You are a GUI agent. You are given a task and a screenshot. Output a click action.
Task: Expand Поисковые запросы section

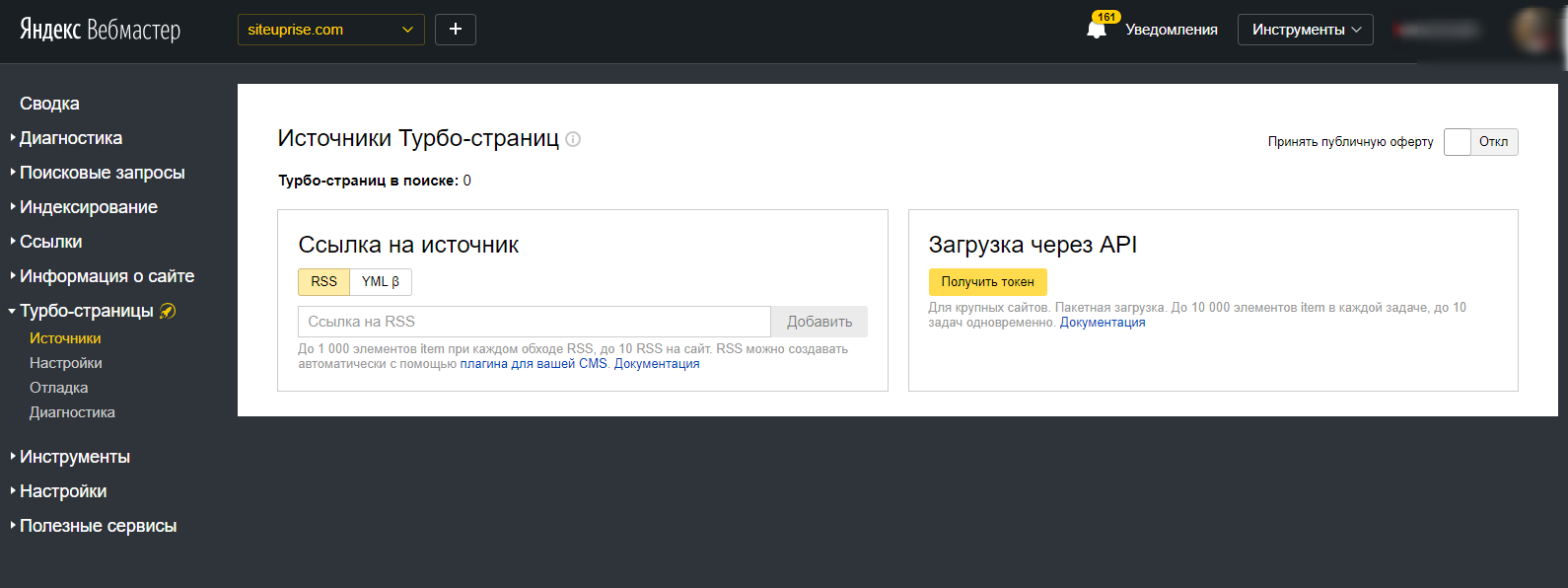point(102,173)
